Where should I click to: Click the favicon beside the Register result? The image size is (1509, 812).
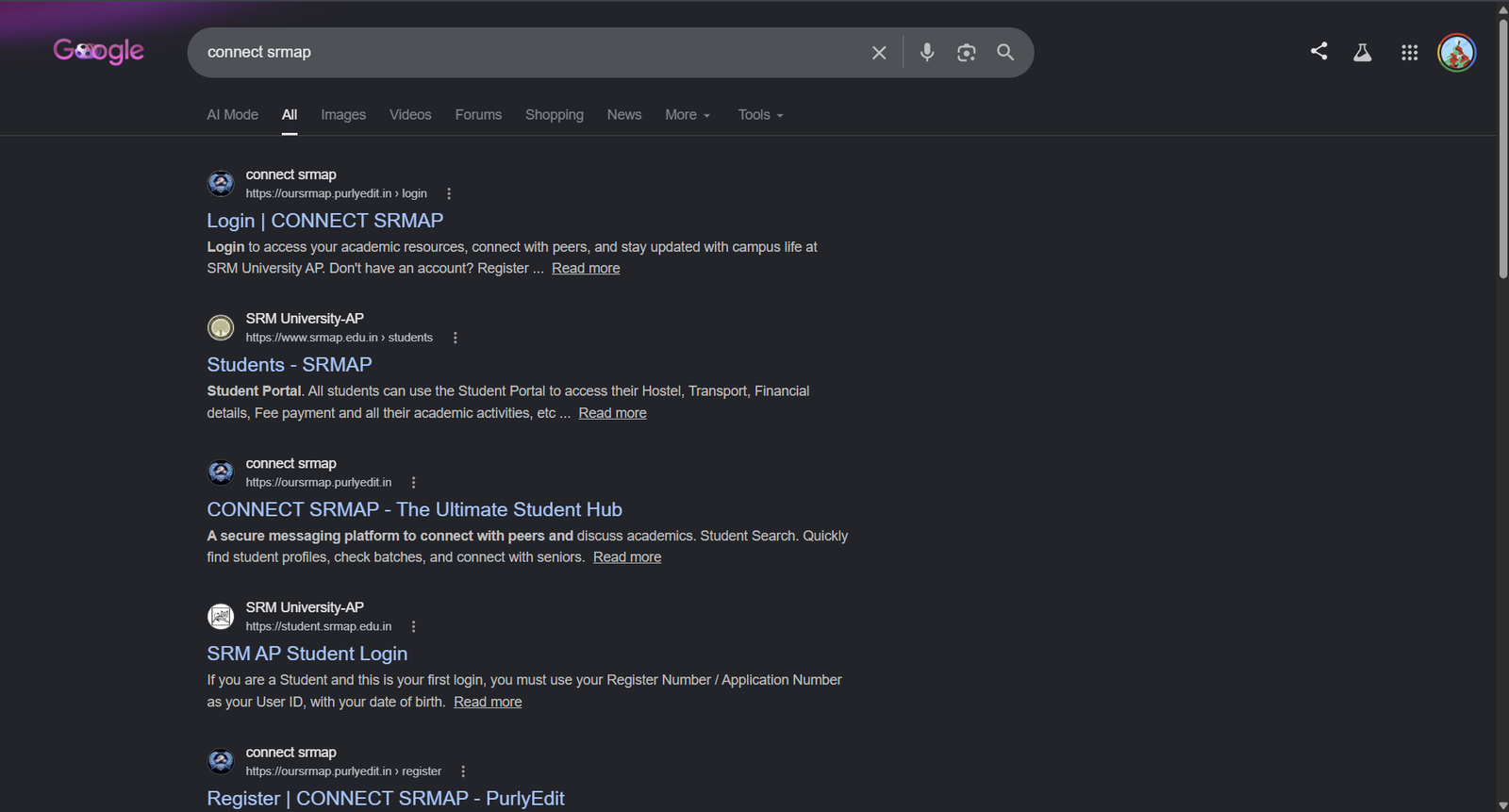[221, 761]
